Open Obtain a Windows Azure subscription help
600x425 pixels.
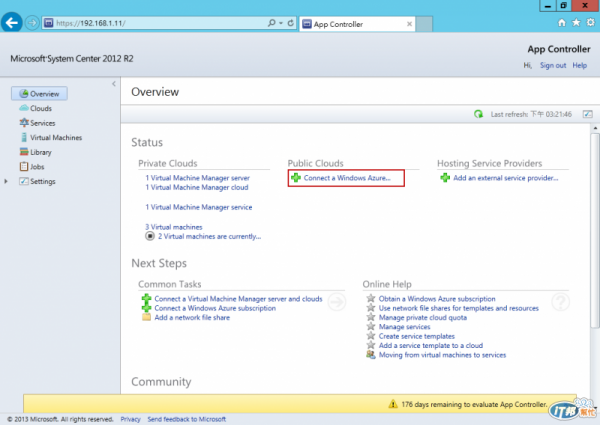(437, 299)
